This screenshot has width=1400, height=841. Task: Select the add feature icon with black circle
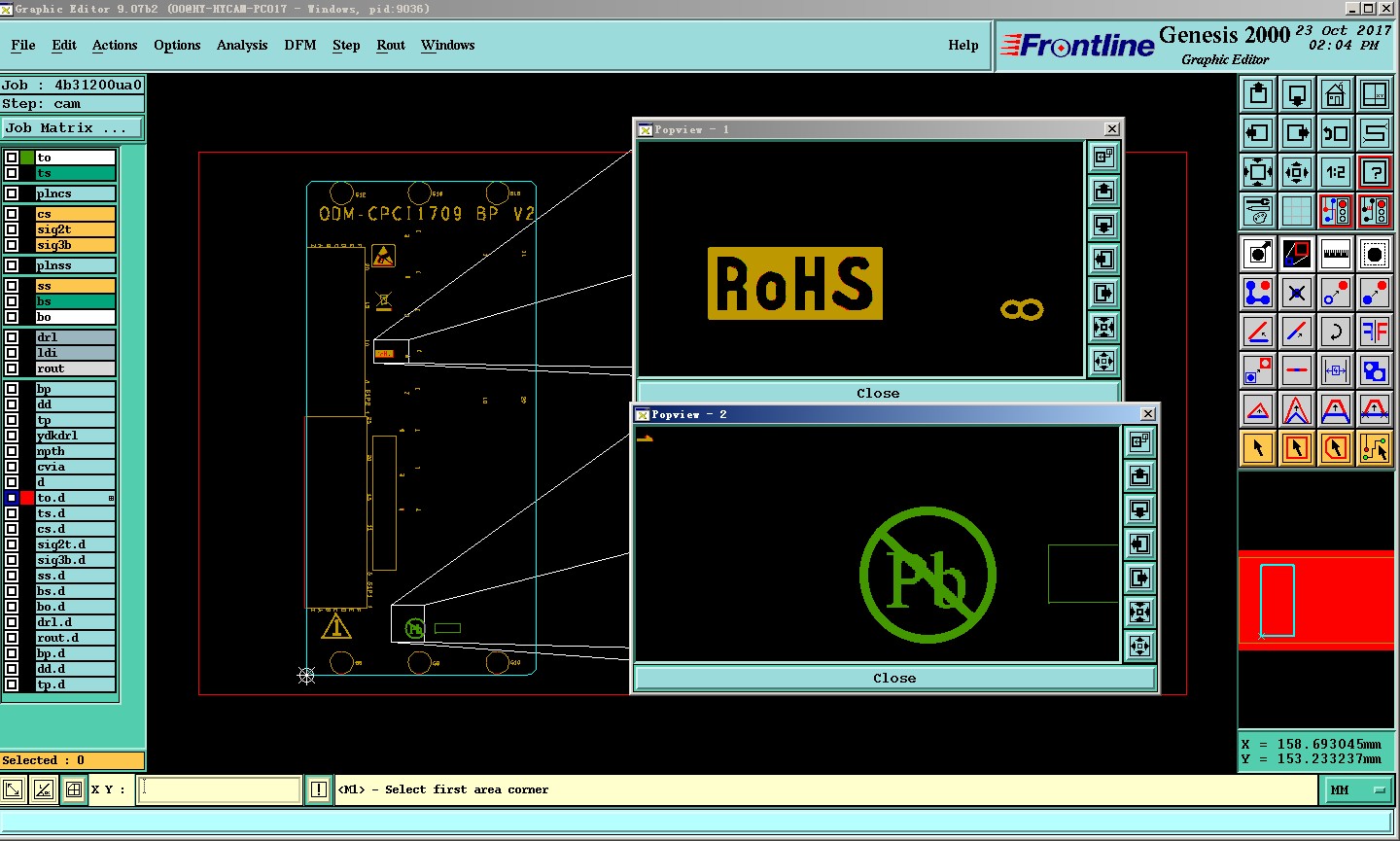point(1258,254)
